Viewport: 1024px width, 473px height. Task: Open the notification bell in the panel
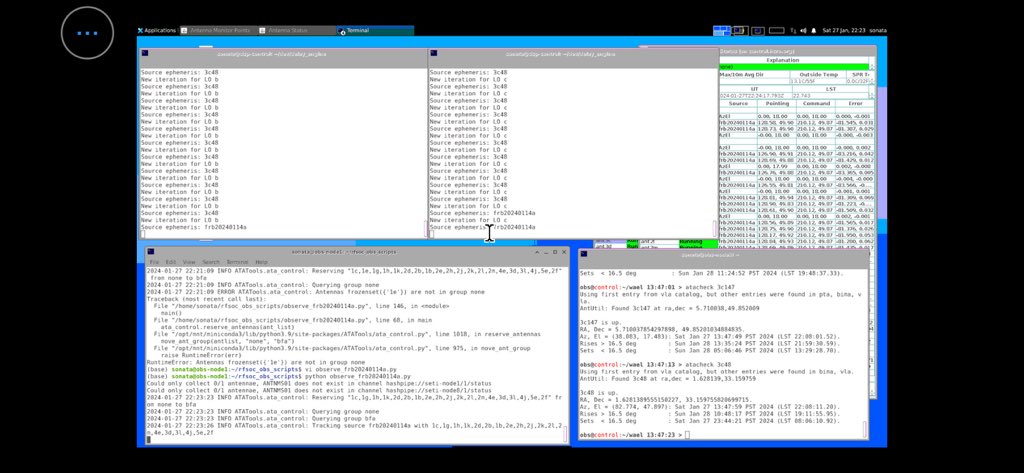[814, 30]
